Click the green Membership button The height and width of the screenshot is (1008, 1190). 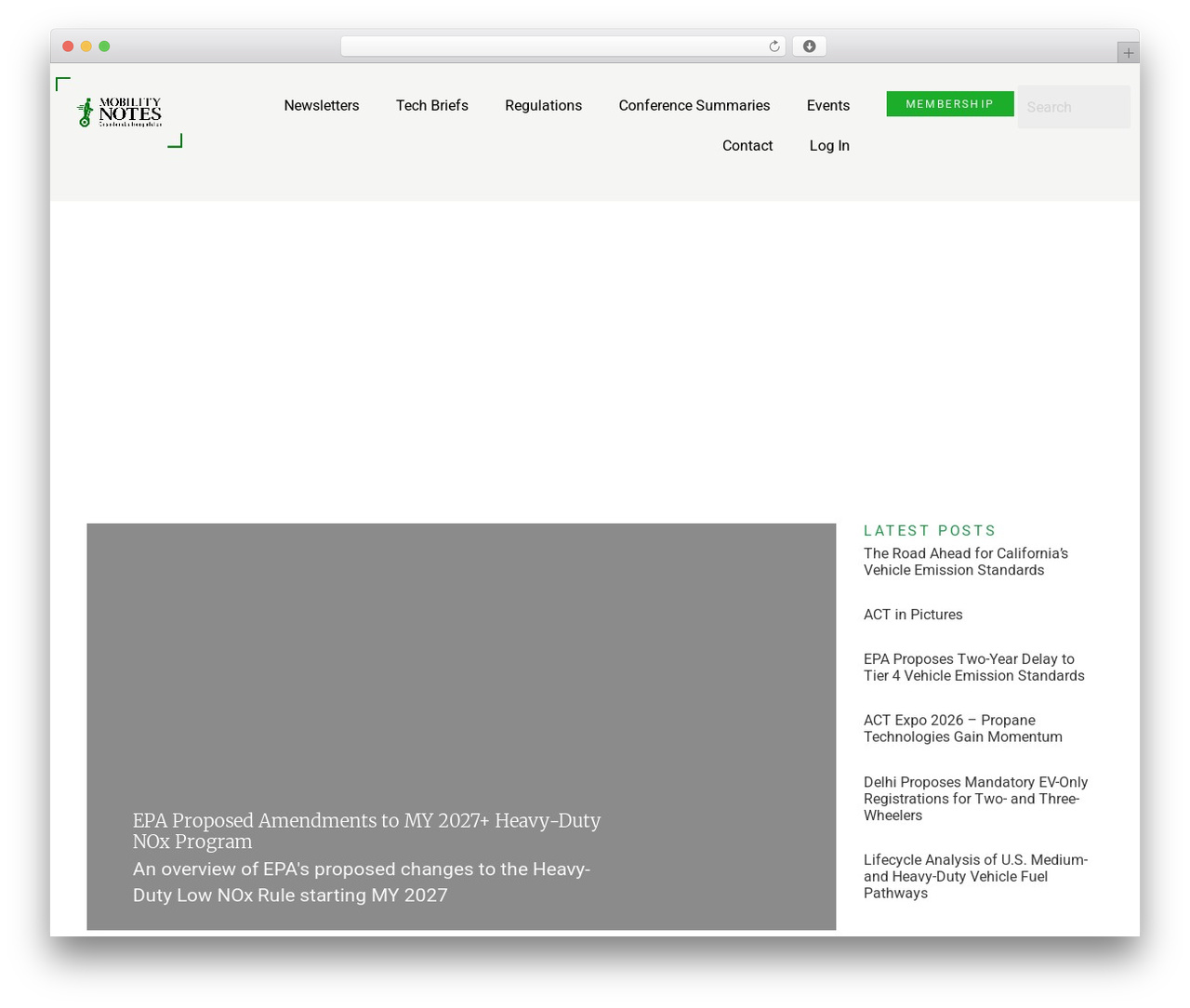[950, 104]
